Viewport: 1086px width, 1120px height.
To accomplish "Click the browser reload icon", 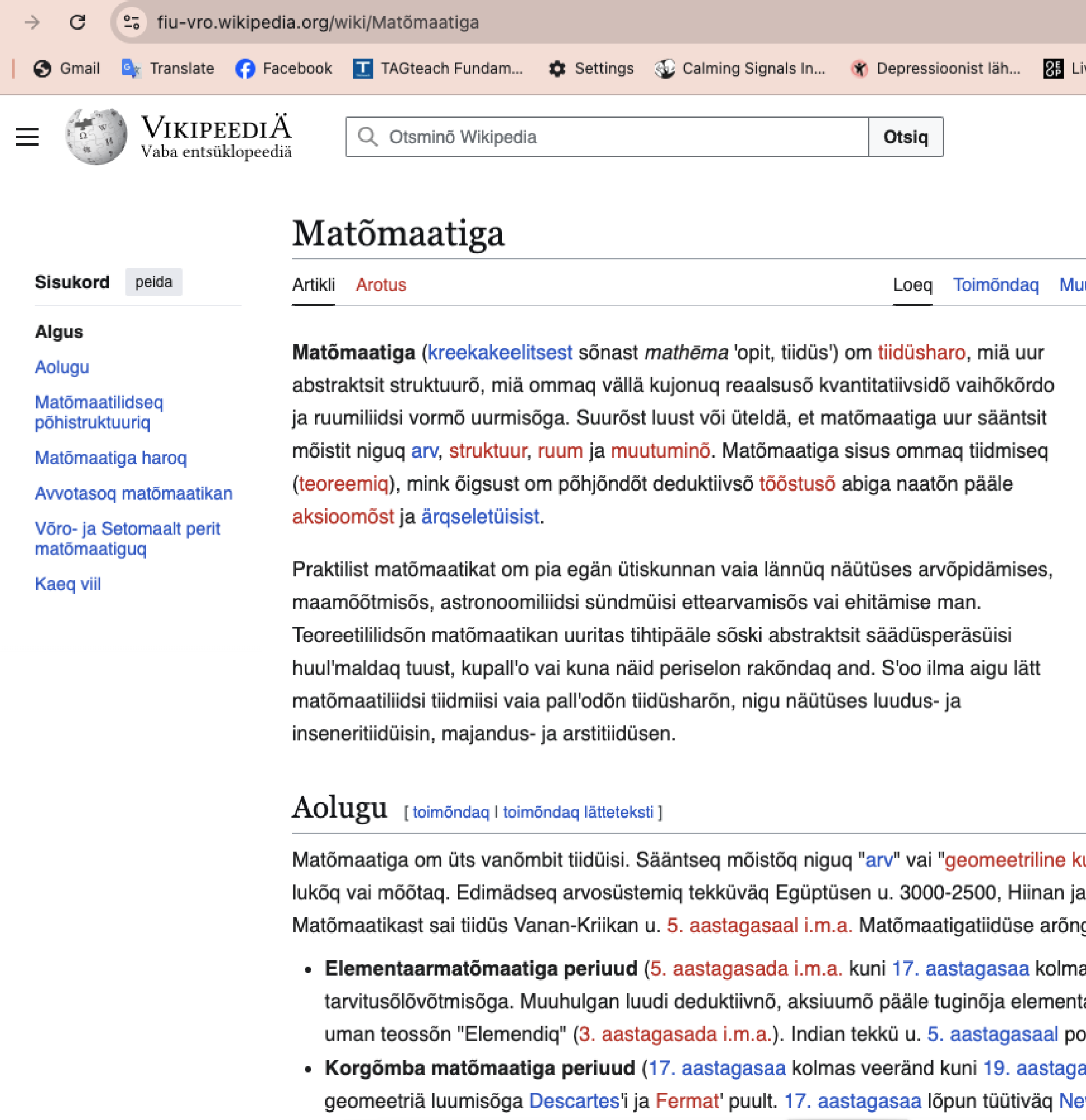I will tap(78, 22).
